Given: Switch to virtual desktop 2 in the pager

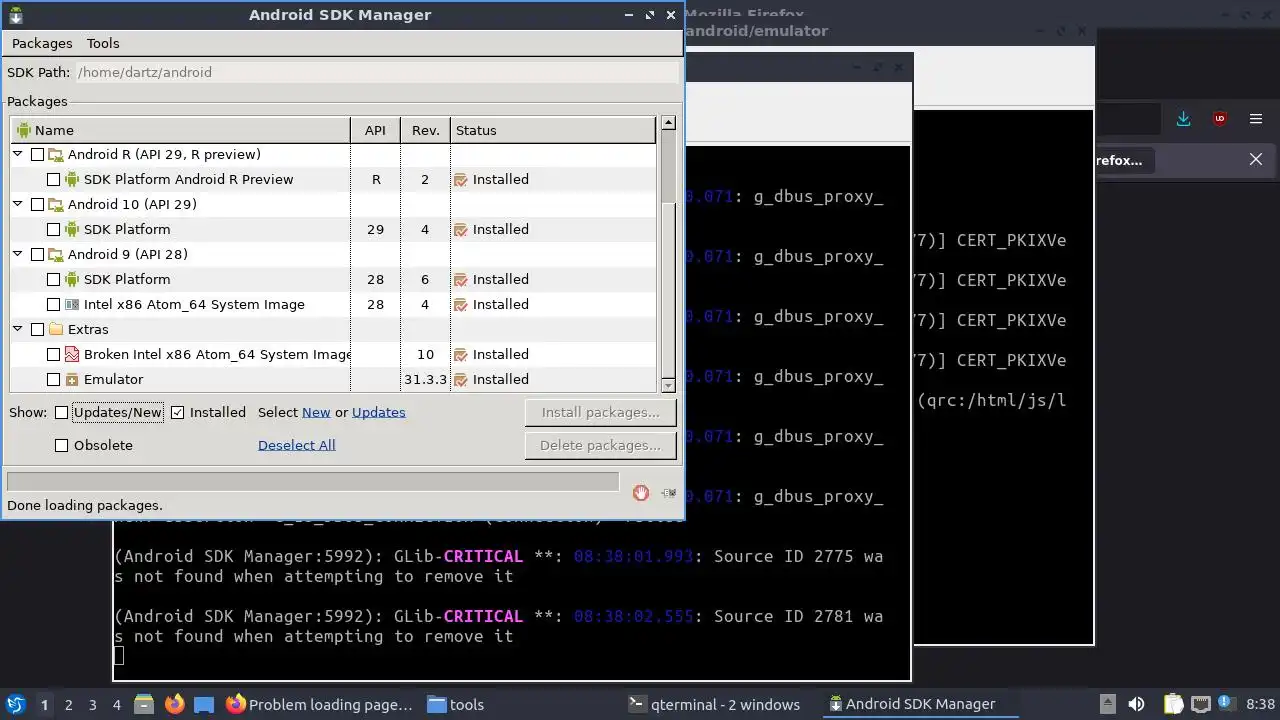Looking at the screenshot, I should pyautogui.click(x=68, y=704).
